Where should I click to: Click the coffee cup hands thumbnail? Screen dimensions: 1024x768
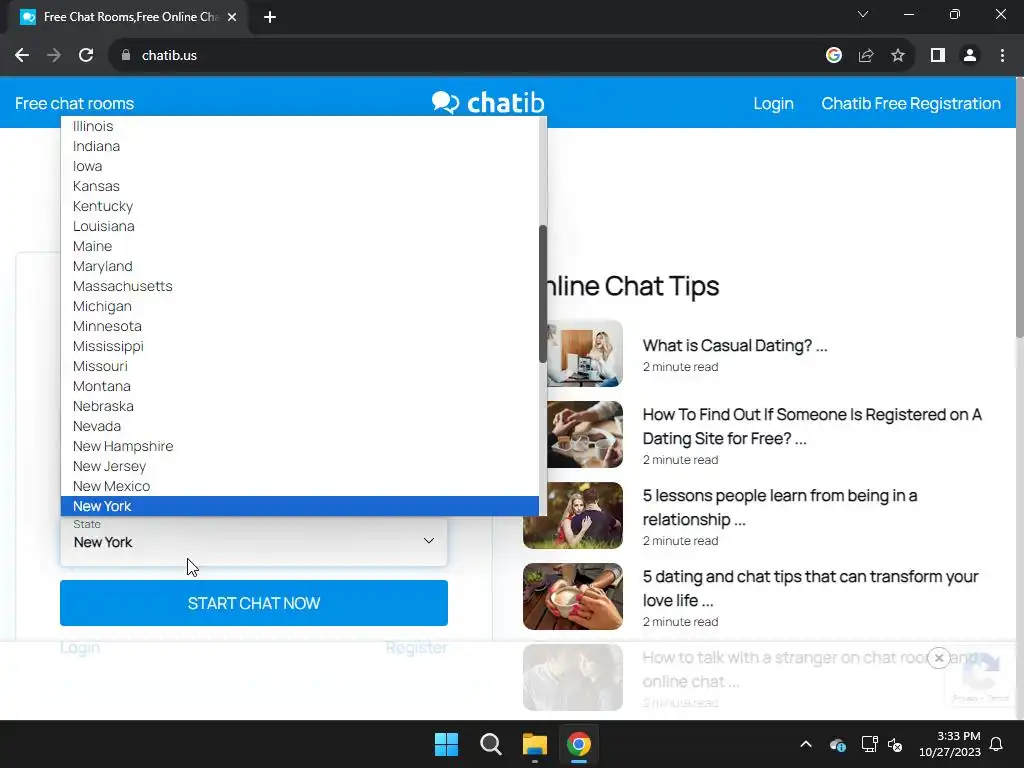point(573,596)
